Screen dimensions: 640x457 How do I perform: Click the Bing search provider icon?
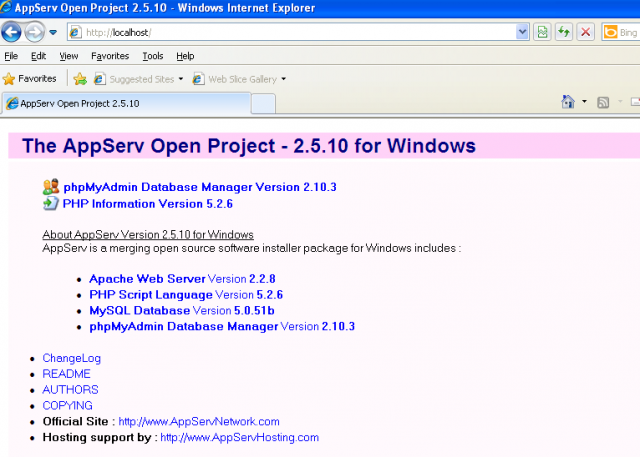coord(611,32)
